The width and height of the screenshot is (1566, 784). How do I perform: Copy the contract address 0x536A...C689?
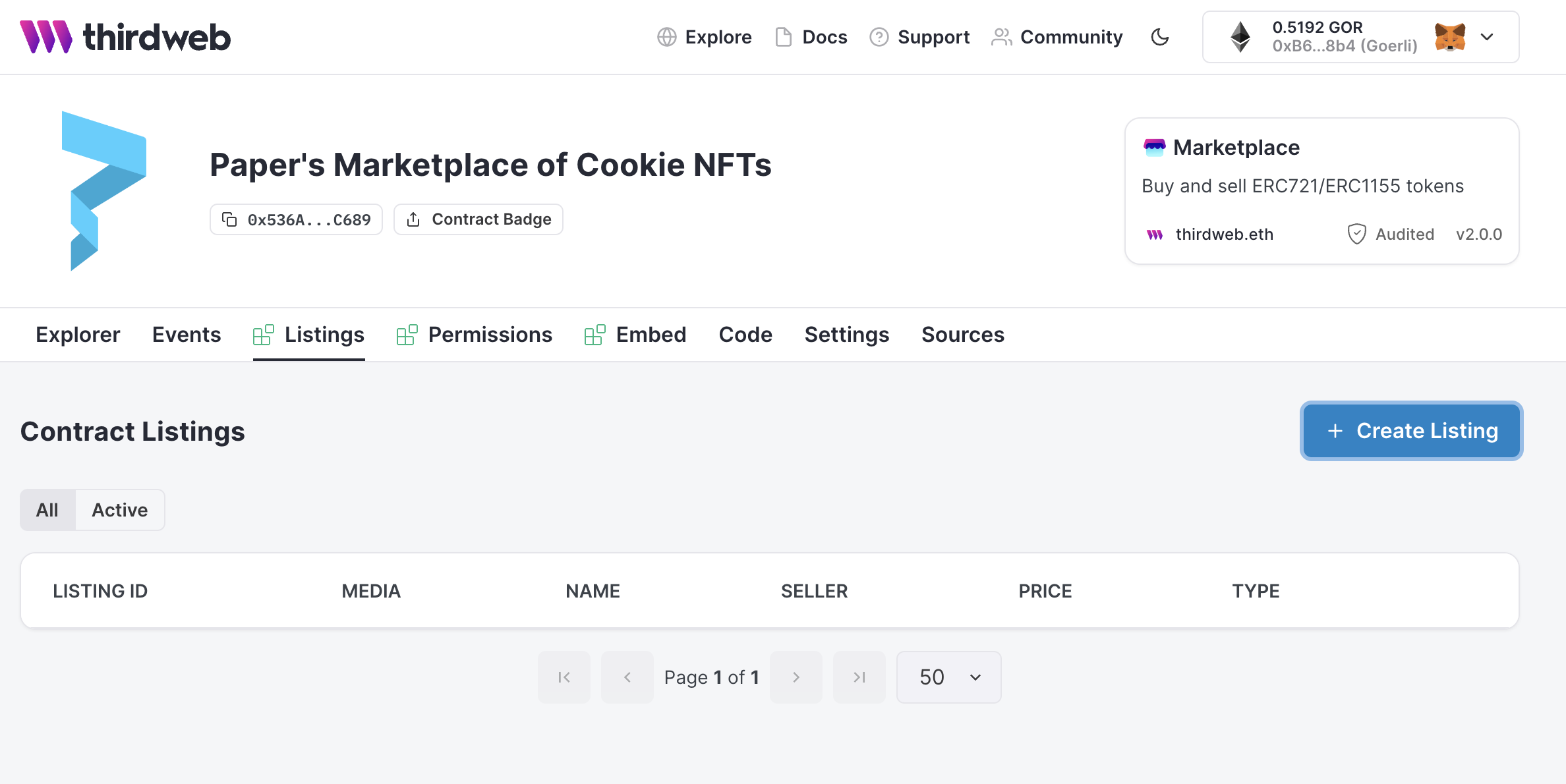[295, 219]
